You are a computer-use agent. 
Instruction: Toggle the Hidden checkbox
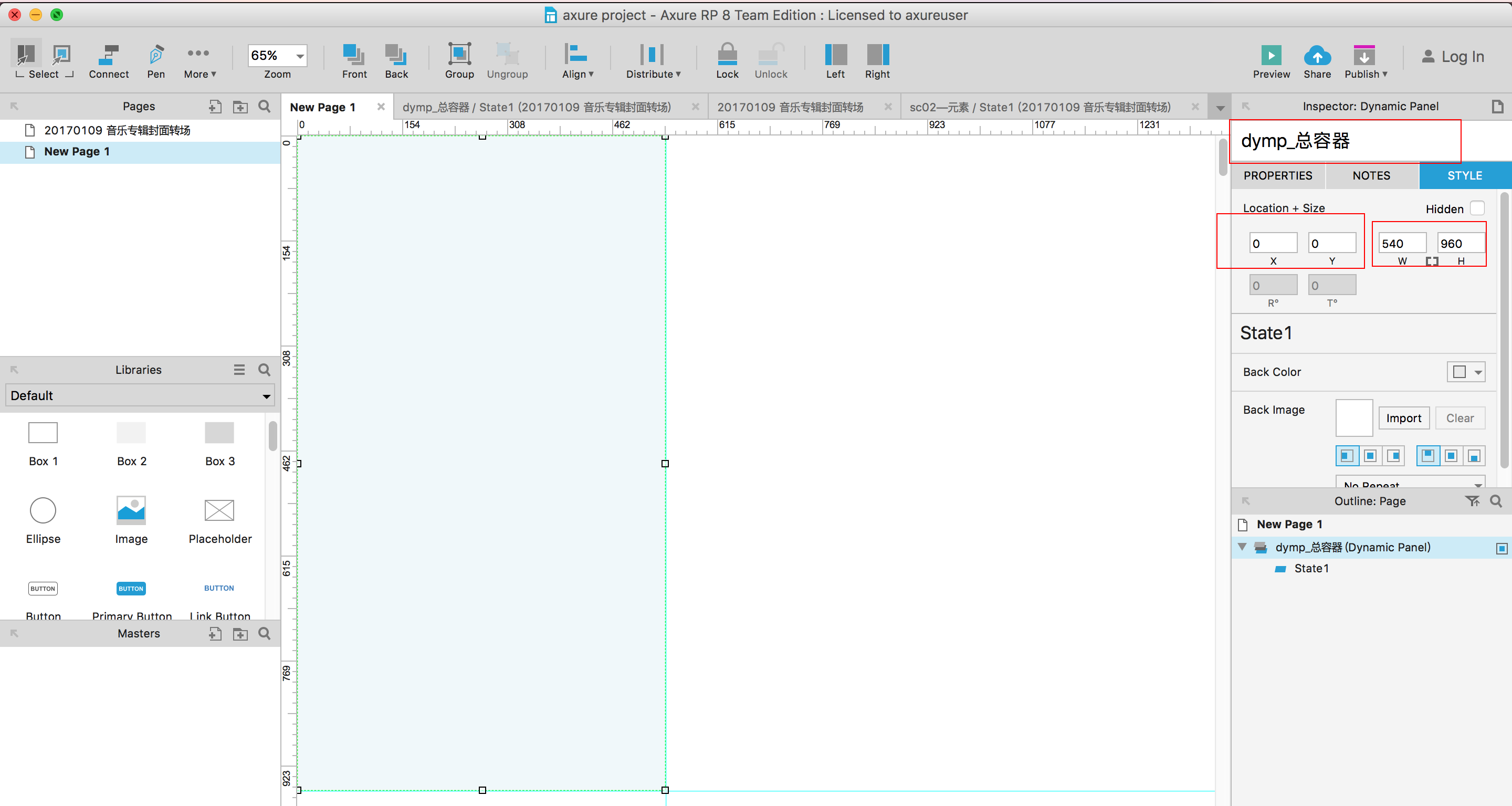coord(1477,208)
